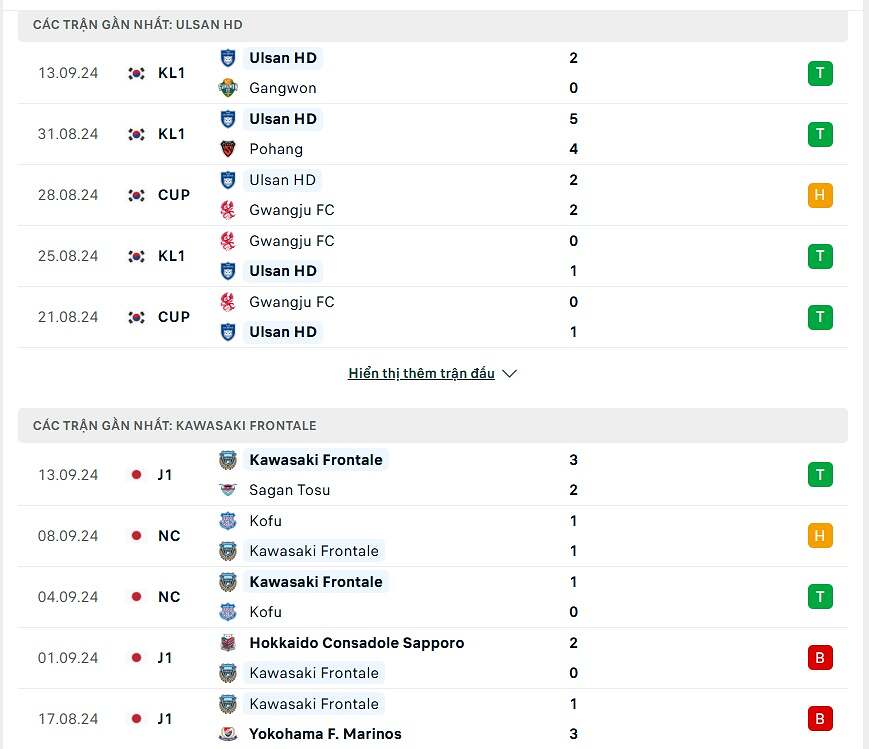Click Kawasaki Frontale name in 13.09.24 match

click(x=316, y=460)
